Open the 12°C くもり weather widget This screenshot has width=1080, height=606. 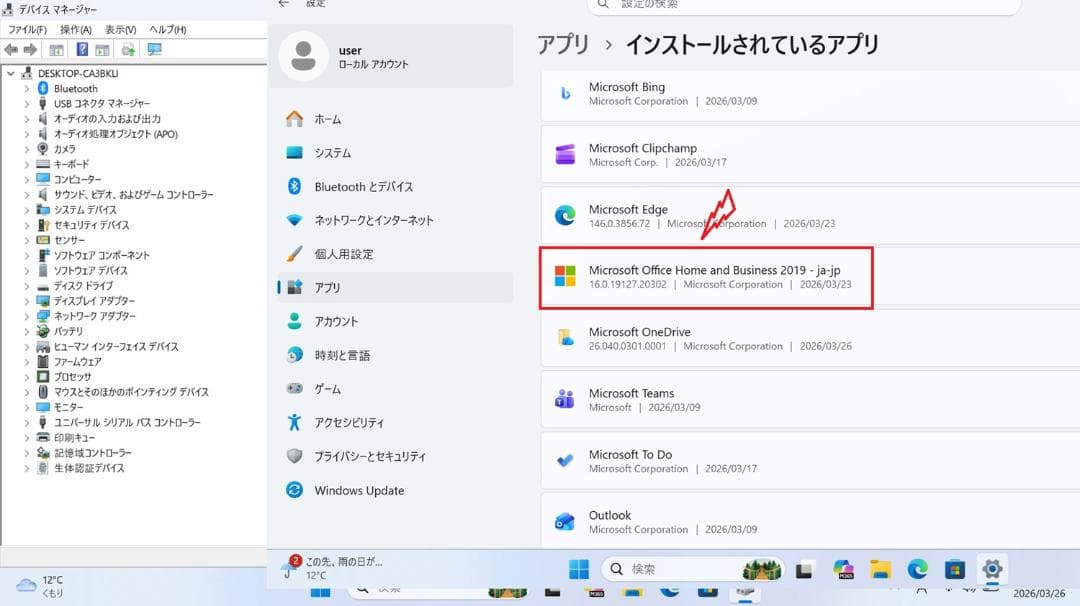pos(41,586)
